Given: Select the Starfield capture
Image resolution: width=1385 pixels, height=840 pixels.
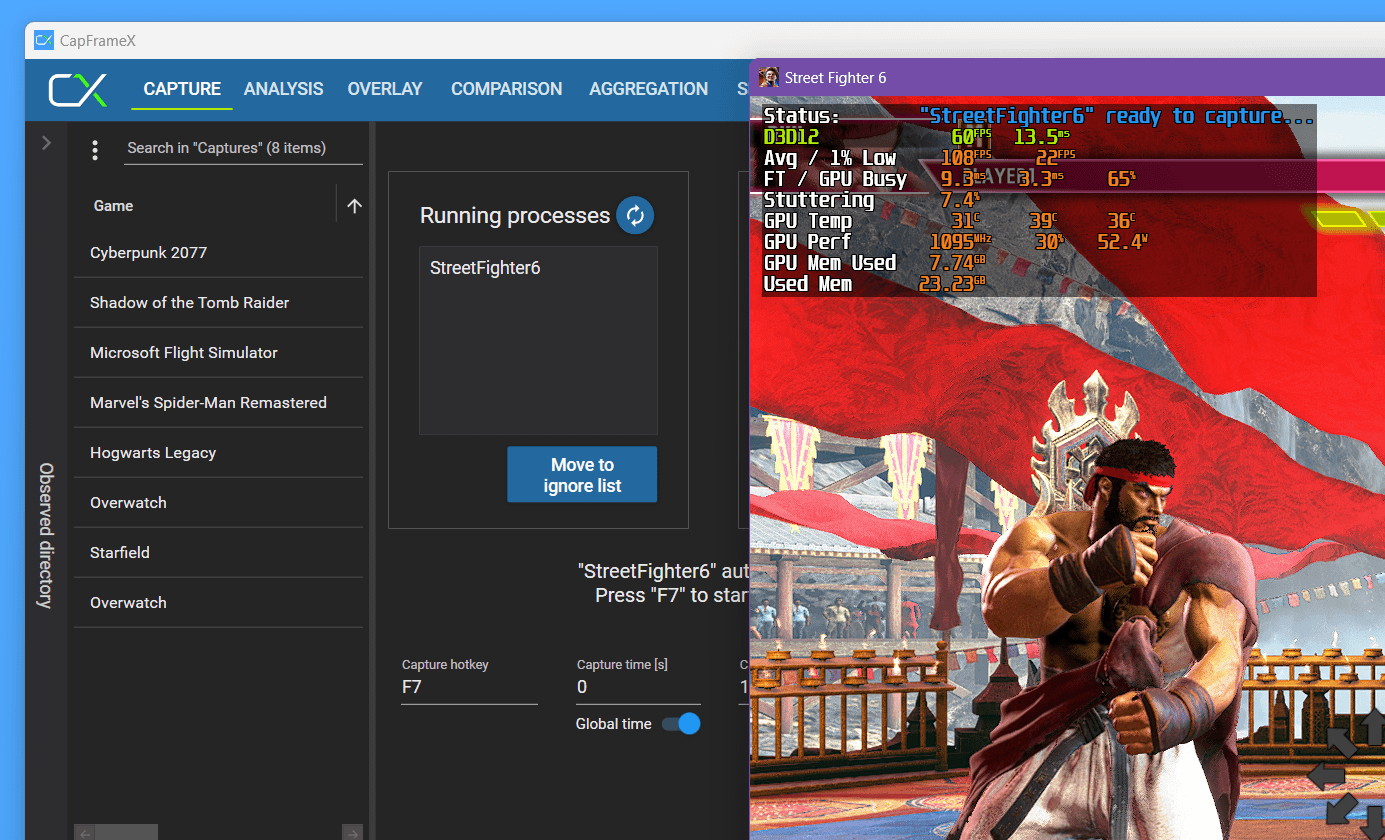Looking at the screenshot, I should pos(218,553).
